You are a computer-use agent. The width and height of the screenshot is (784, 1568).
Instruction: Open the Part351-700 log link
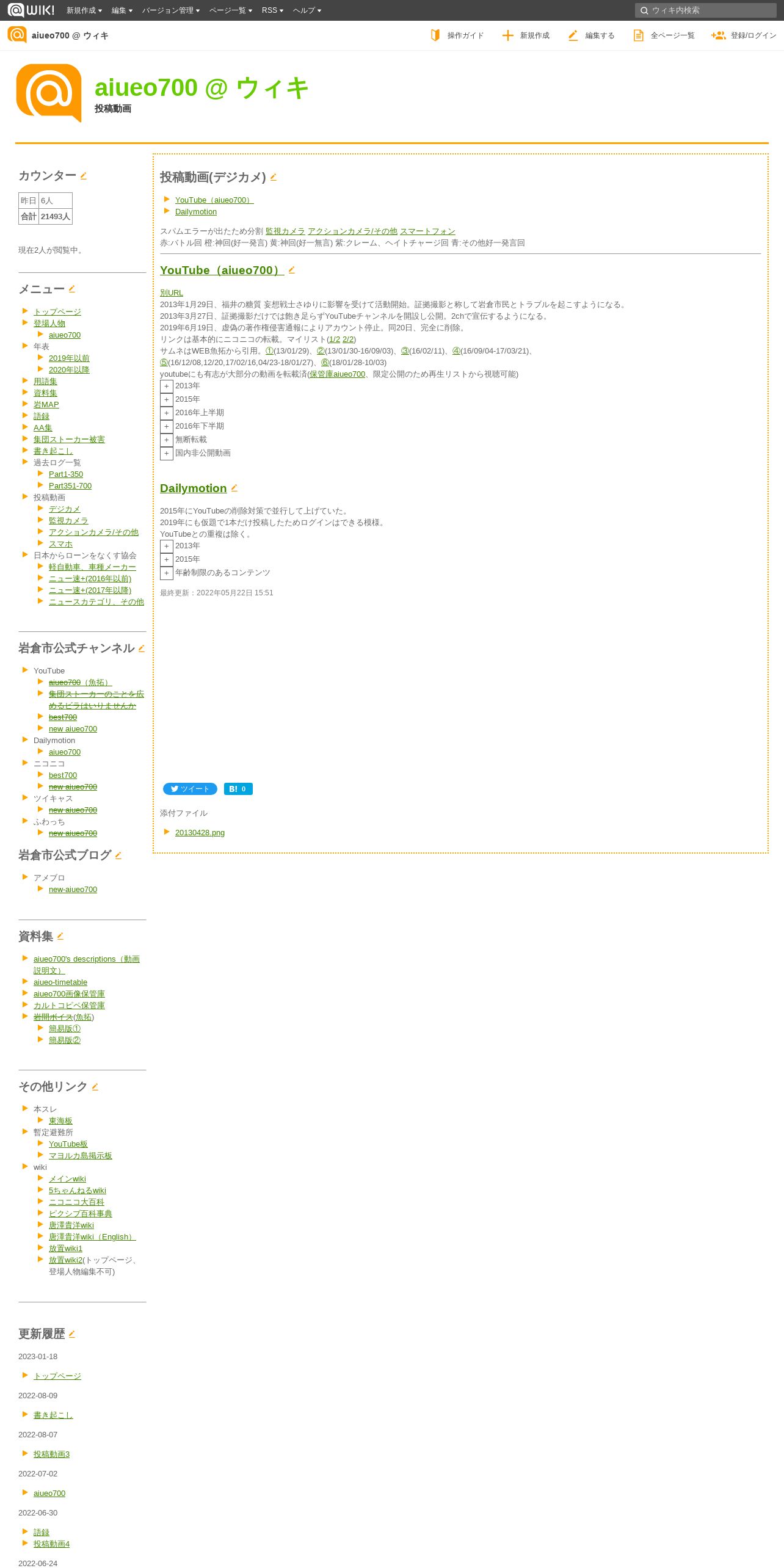point(70,486)
